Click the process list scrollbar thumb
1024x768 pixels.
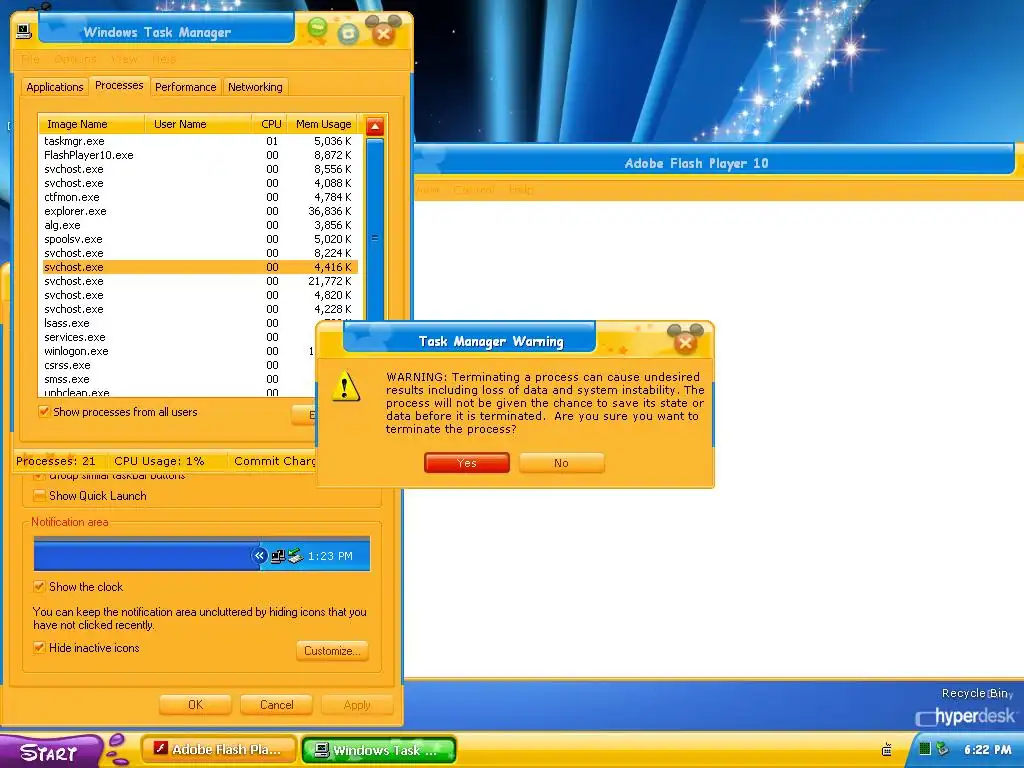tap(375, 229)
